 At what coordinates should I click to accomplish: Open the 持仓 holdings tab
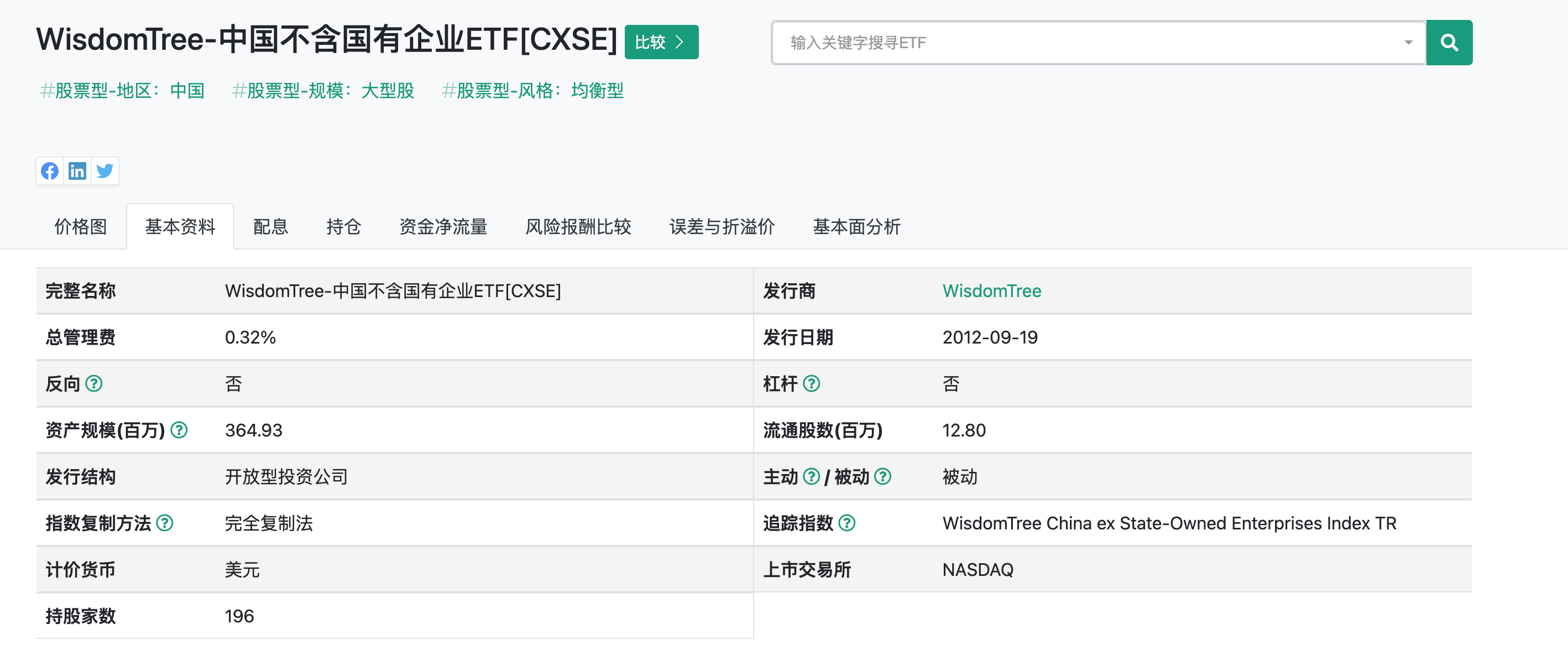(x=343, y=227)
